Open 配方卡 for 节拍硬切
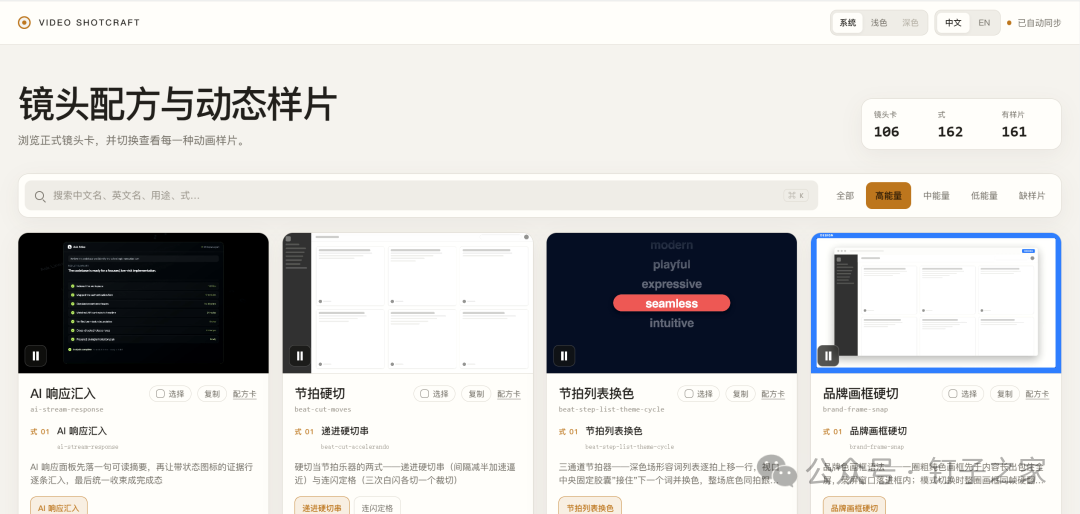The width and height of the screenshot is (1080, 514). [509, 394]
